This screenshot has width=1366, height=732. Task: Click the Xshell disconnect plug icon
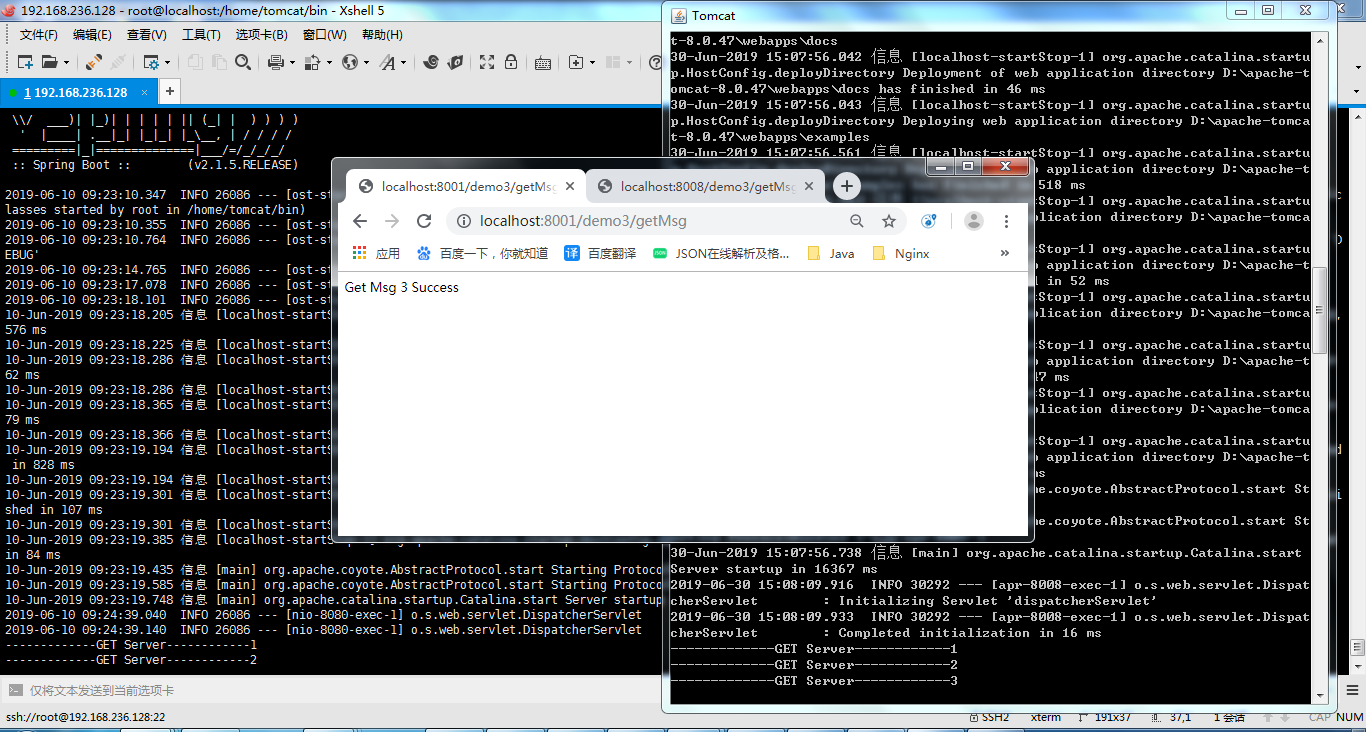point(94,62)
